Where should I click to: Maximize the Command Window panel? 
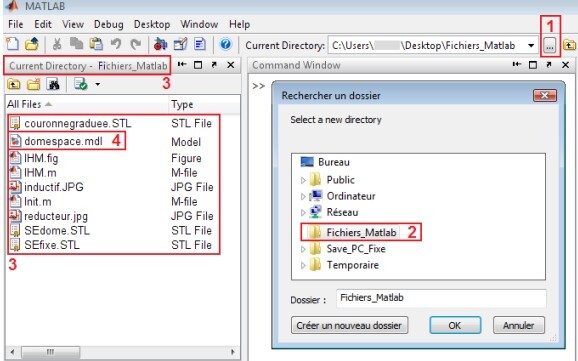533,65
